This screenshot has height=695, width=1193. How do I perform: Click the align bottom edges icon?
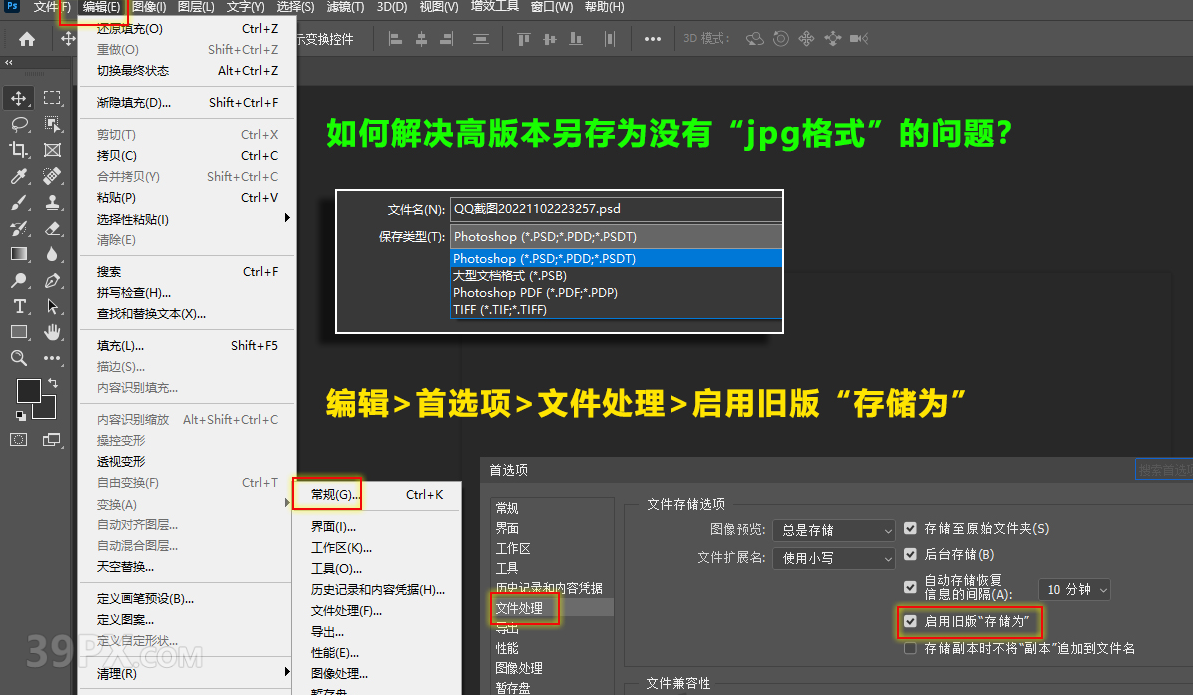(576, 39)
